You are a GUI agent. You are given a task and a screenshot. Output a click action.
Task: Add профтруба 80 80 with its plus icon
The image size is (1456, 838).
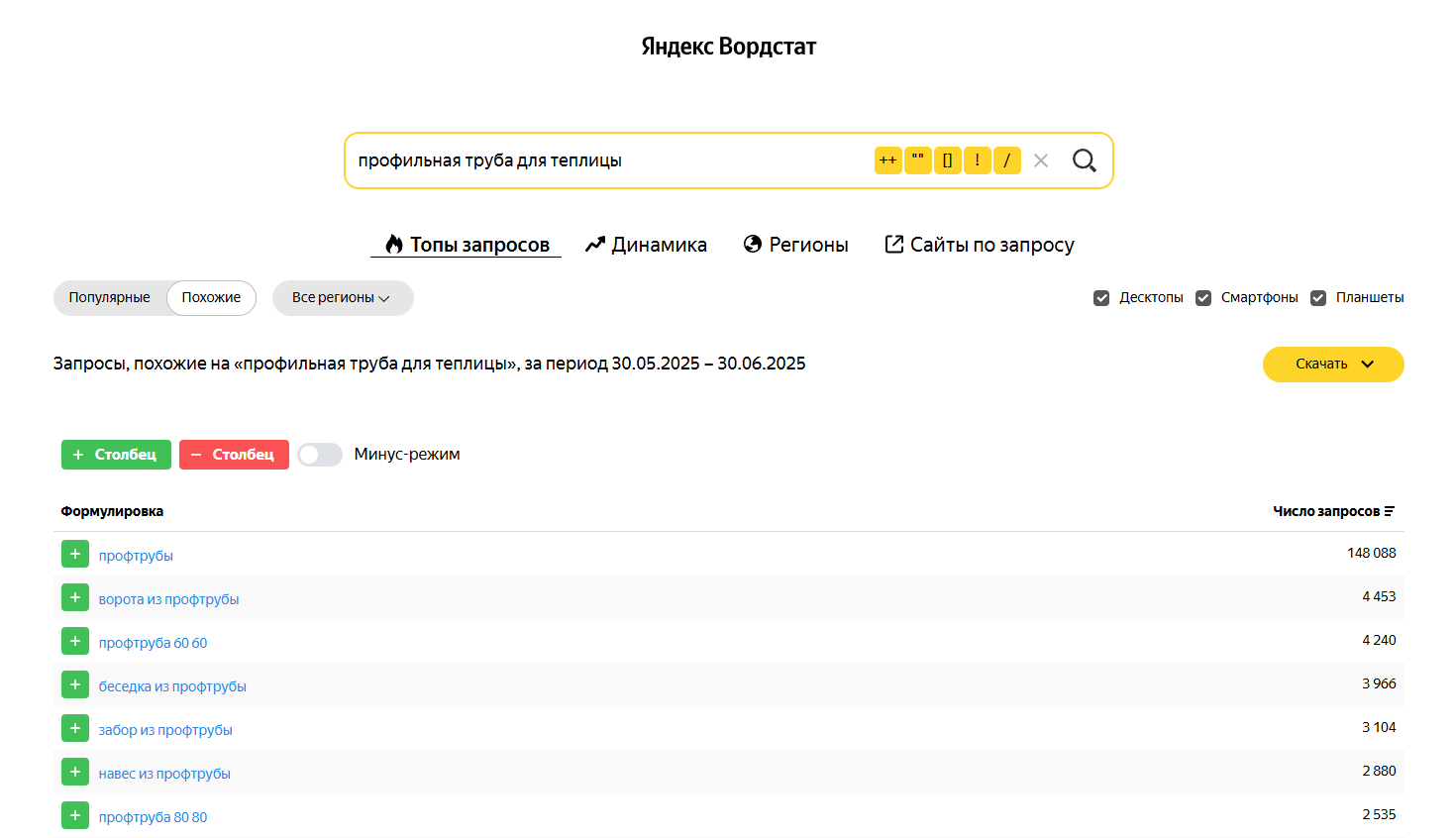coord(75,815)
